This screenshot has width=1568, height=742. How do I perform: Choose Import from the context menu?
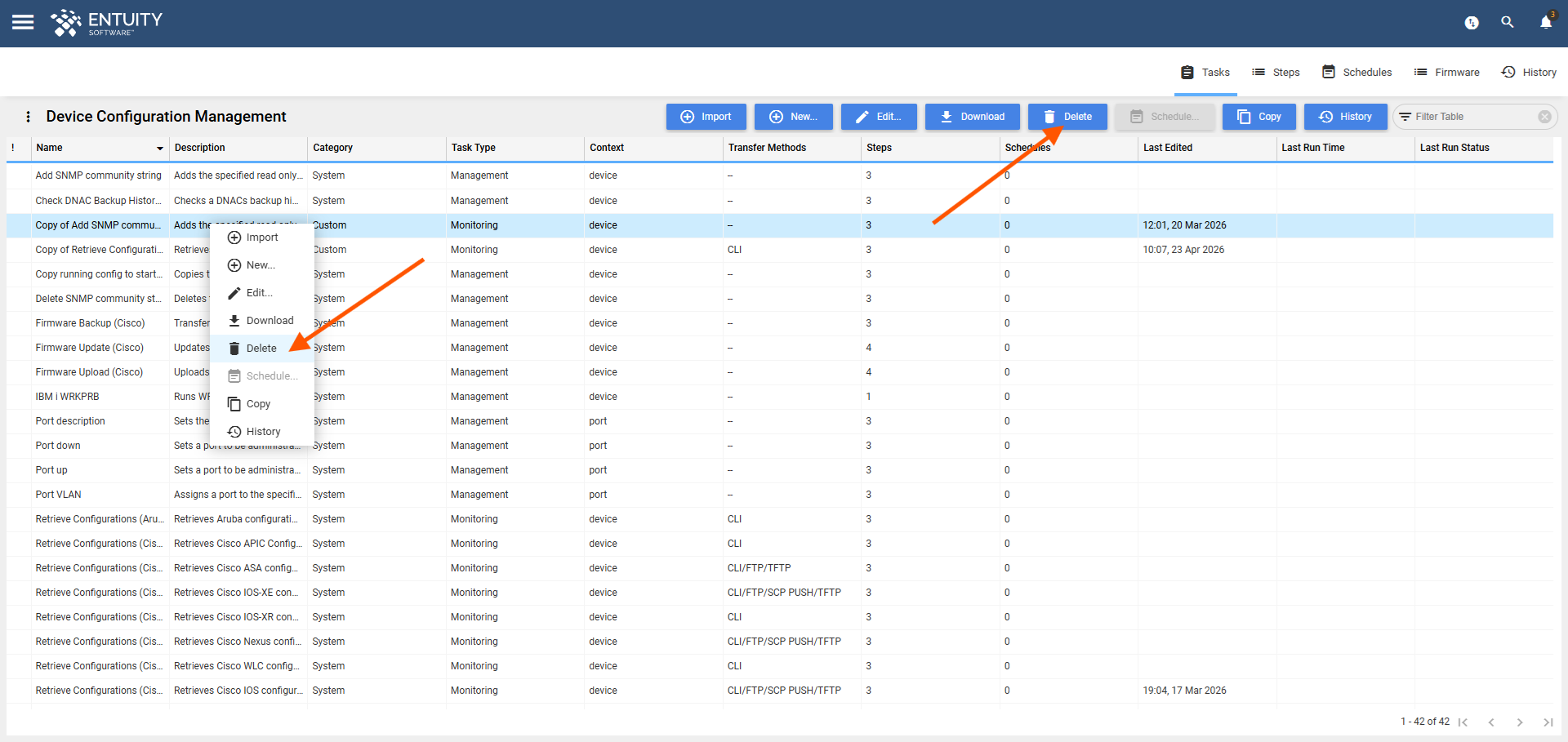coord(262,238)
